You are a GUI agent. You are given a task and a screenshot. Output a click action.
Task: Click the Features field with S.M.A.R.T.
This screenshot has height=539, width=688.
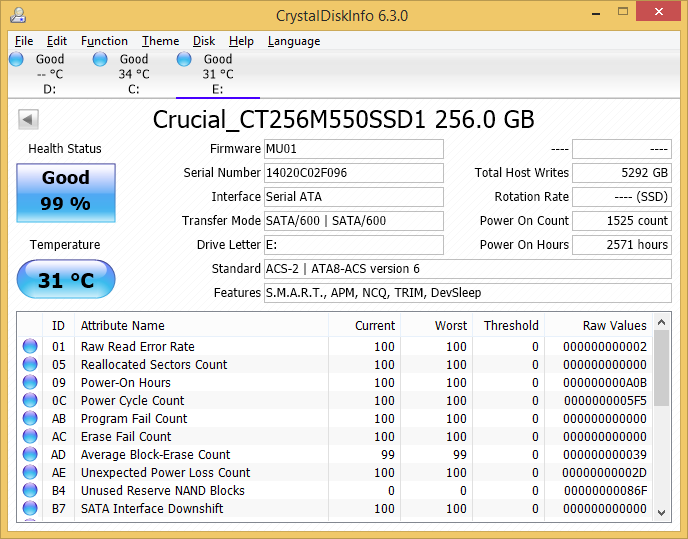[468, 293]
